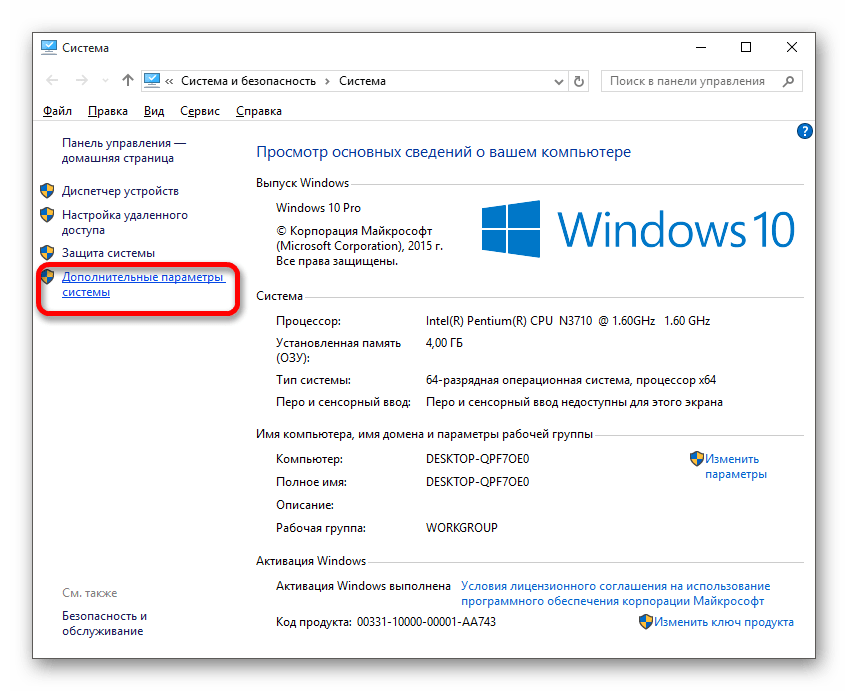Click the blue help question mark icon
The image size is (848, 691).
804,131
